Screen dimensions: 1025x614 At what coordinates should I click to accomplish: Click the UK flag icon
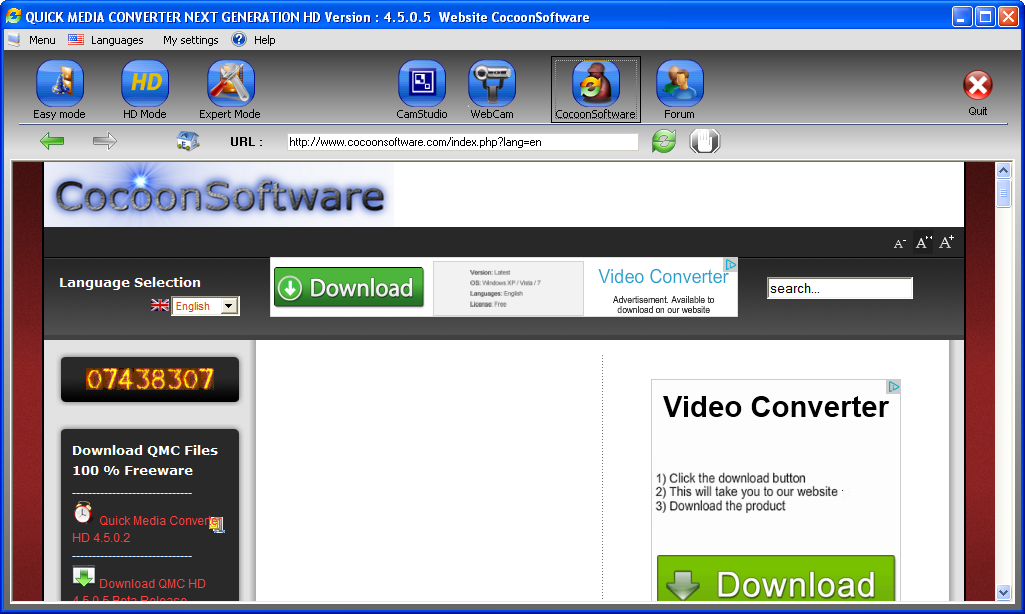[160, 305]
